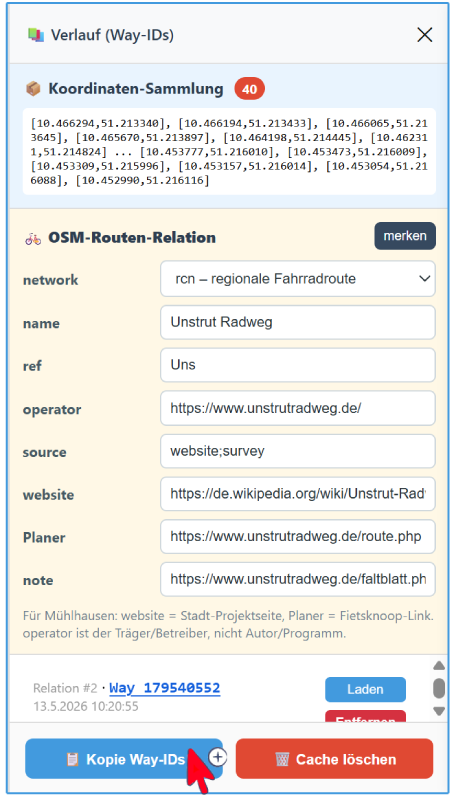This screenshot has height=800, width=456.
Task: Click the Kopie Way-IDs button
Action: pyautogui.click(x=124, y=759)
